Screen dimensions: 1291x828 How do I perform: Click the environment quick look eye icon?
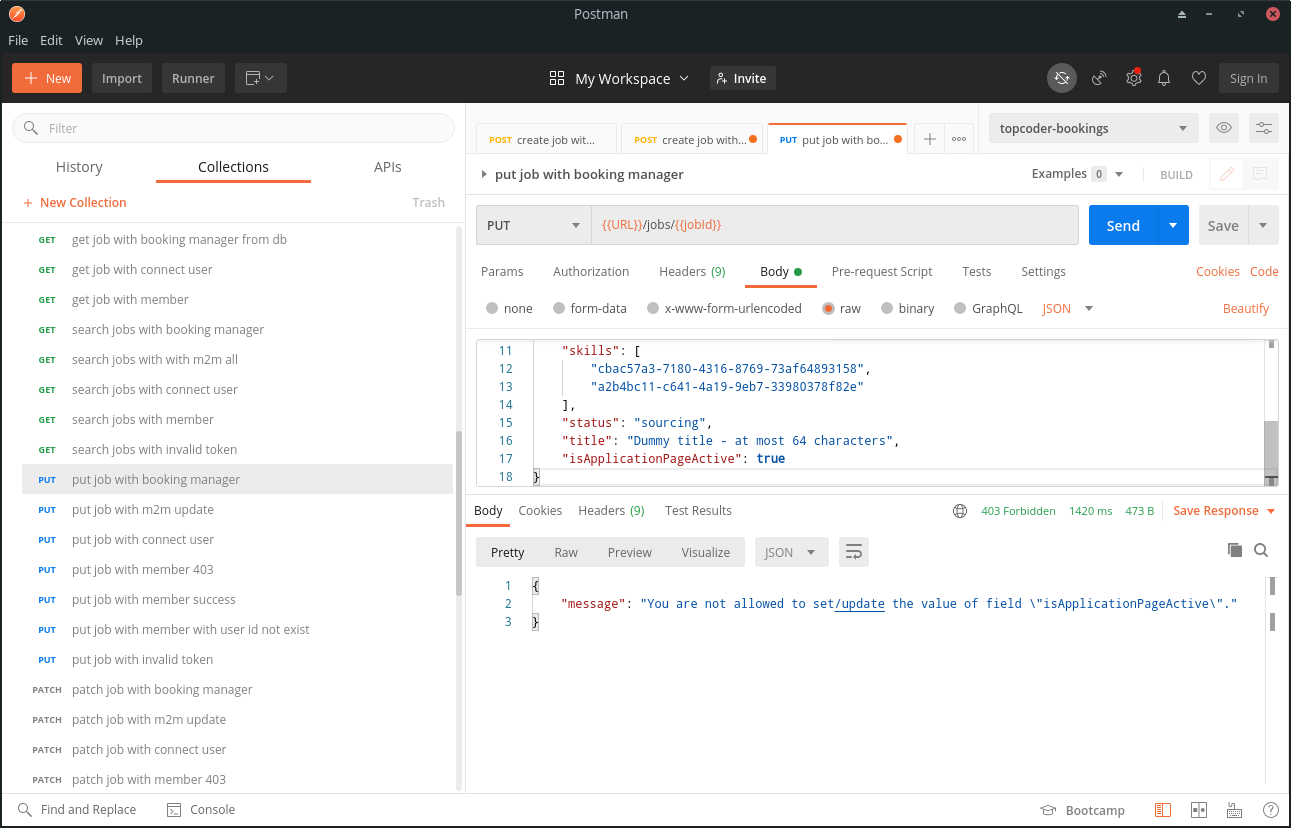(x=1222, y=128)
